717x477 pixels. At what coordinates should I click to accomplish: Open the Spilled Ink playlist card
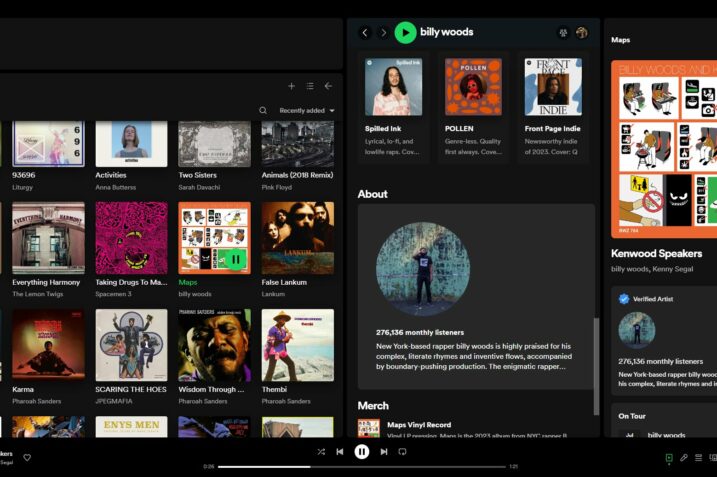[394, 107]
